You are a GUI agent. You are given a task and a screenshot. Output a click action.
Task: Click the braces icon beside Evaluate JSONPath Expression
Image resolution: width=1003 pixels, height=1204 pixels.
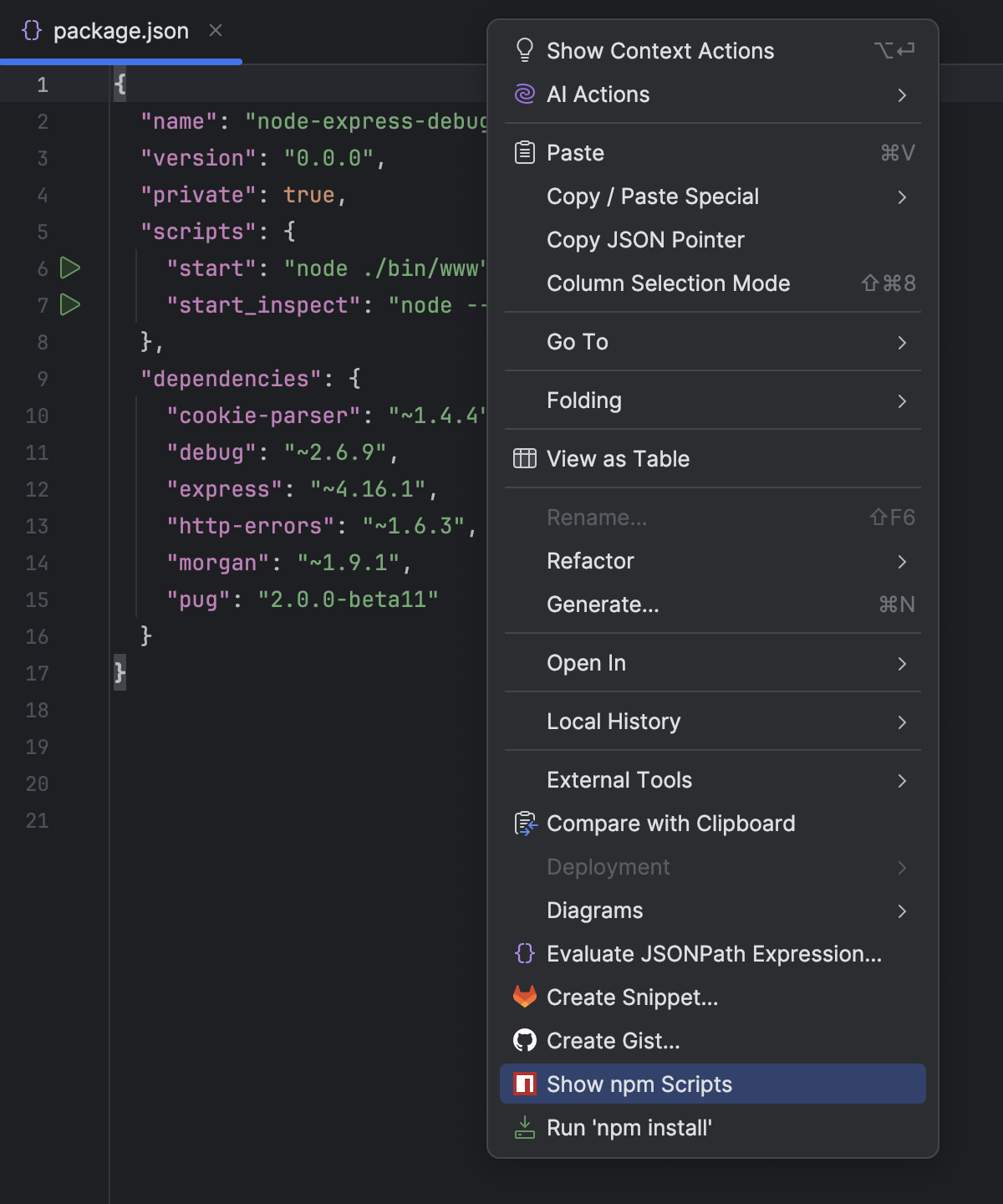pos(524,953)
